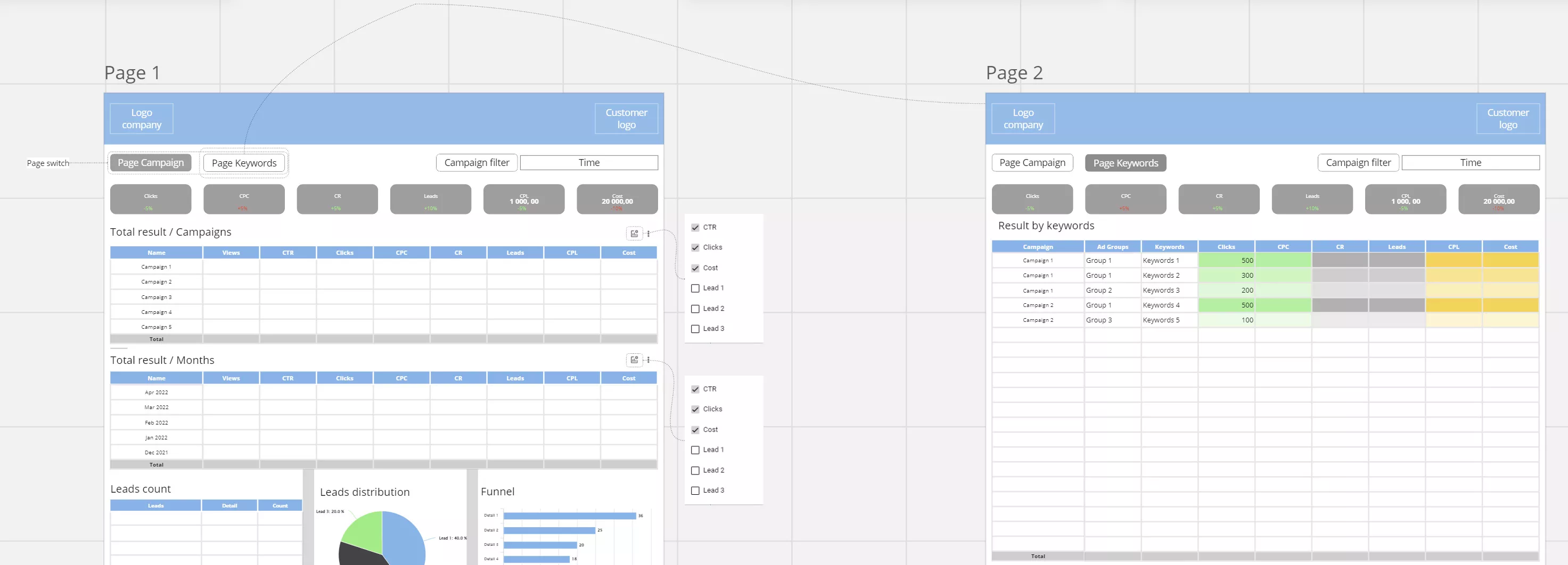The image size is (1568, 565).
Task: Select the Campaign 3 row name
Action: tap(157, 297)
